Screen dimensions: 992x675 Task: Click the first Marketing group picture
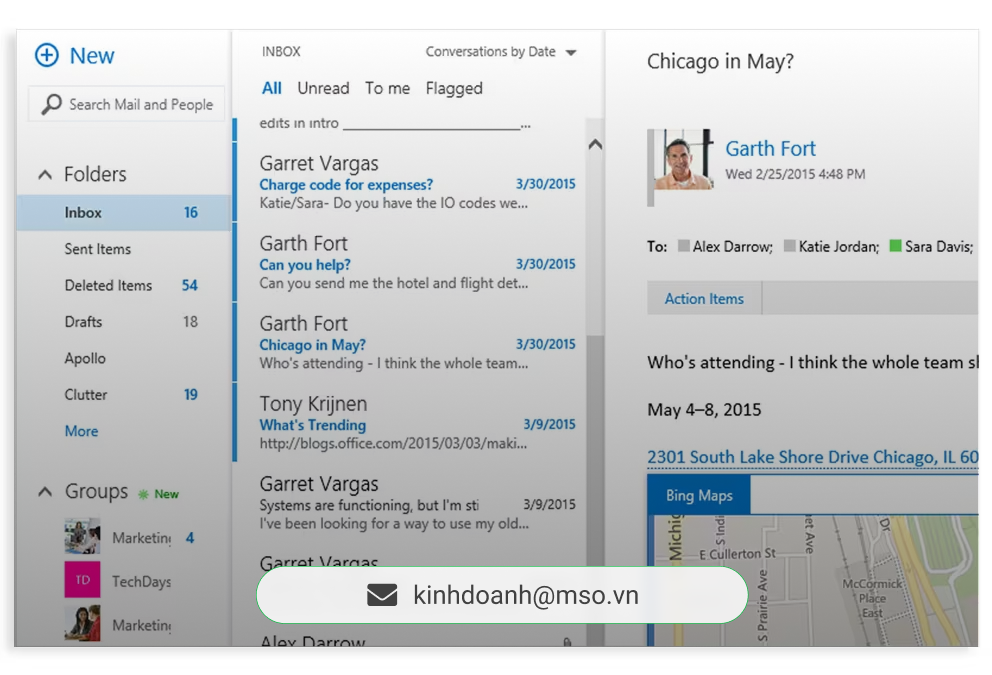[x=82, y=537]
